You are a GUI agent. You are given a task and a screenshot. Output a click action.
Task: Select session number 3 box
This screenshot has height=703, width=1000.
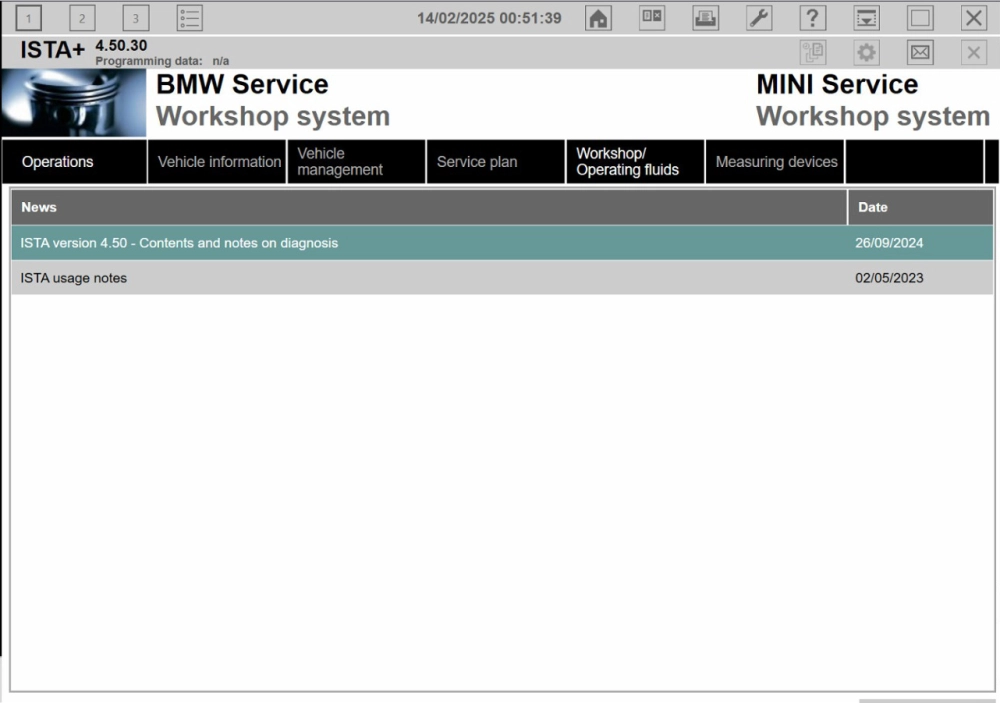point(136,18)
